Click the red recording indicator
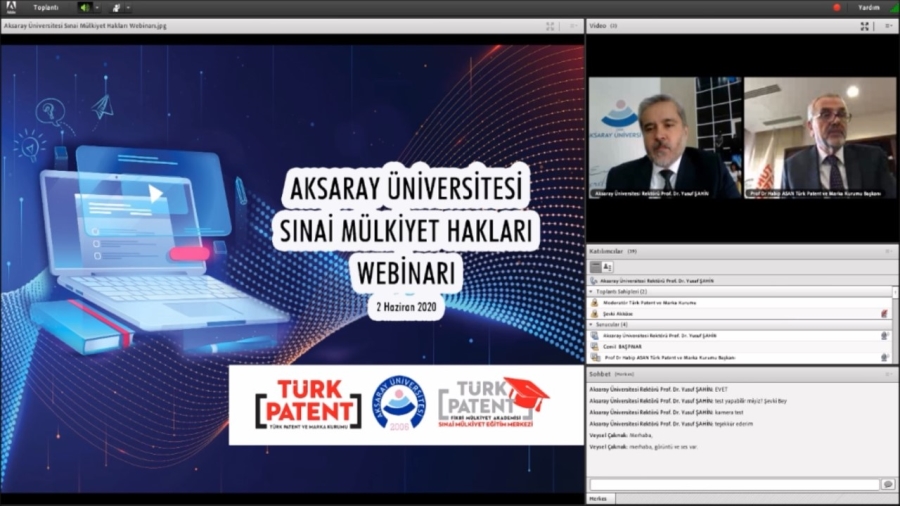The image size is (900, 506). [837, 7]
